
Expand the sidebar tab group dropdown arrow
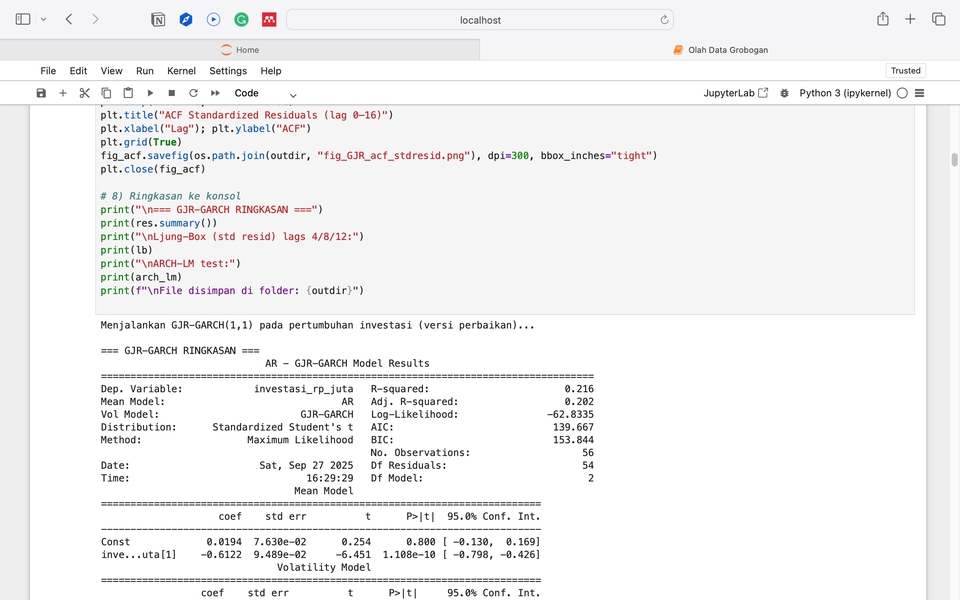[x=43, y=19]
